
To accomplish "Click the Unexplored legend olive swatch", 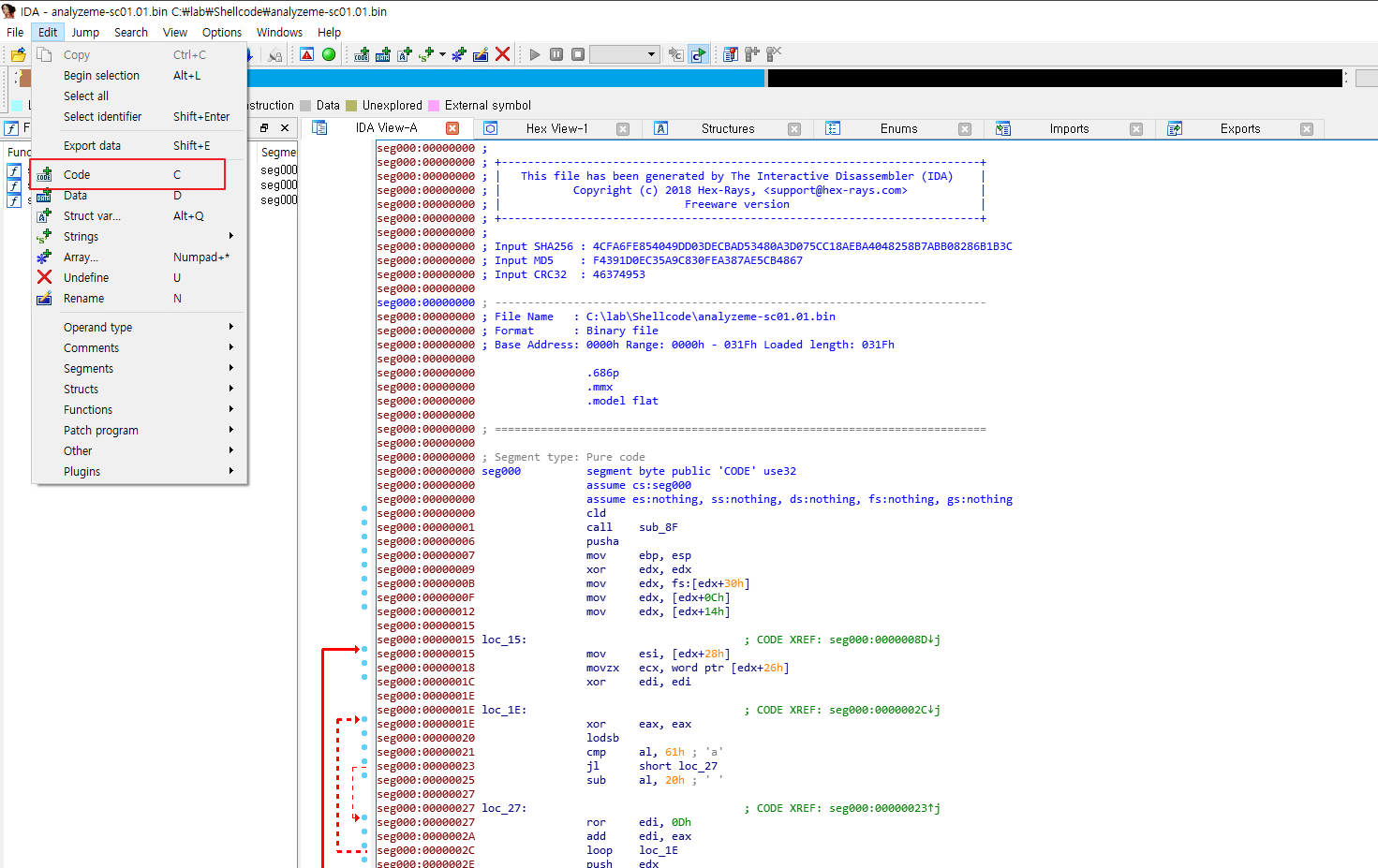I will coord(351,106).
